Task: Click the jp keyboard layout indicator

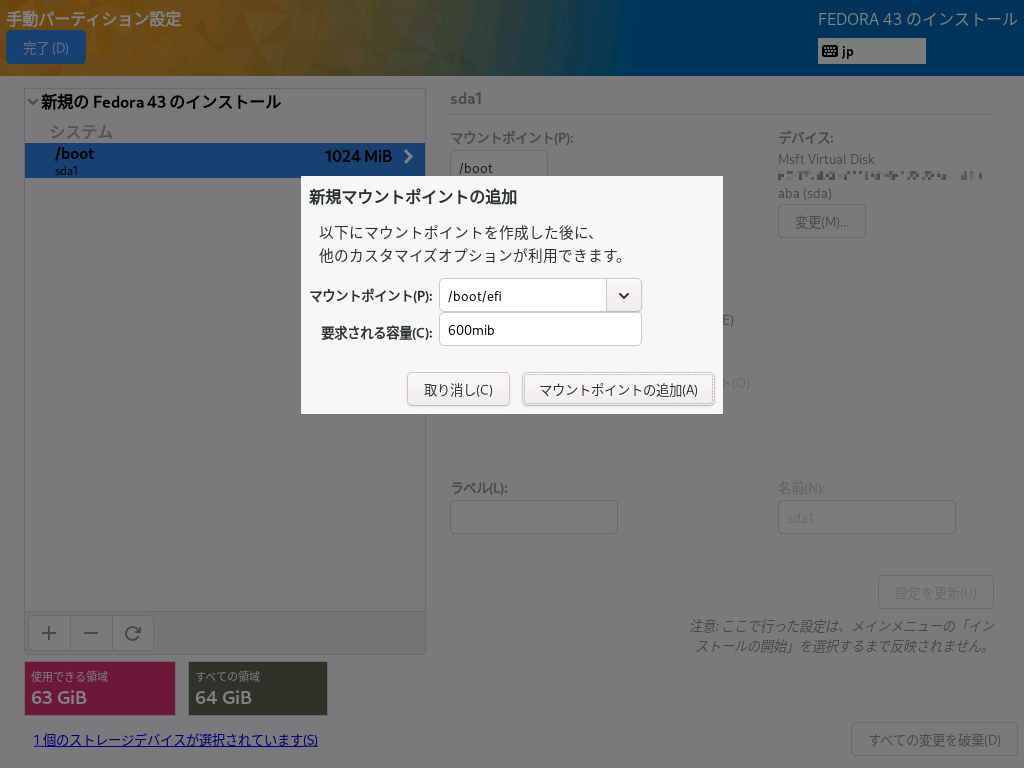Action: click(x=871, y=51)
